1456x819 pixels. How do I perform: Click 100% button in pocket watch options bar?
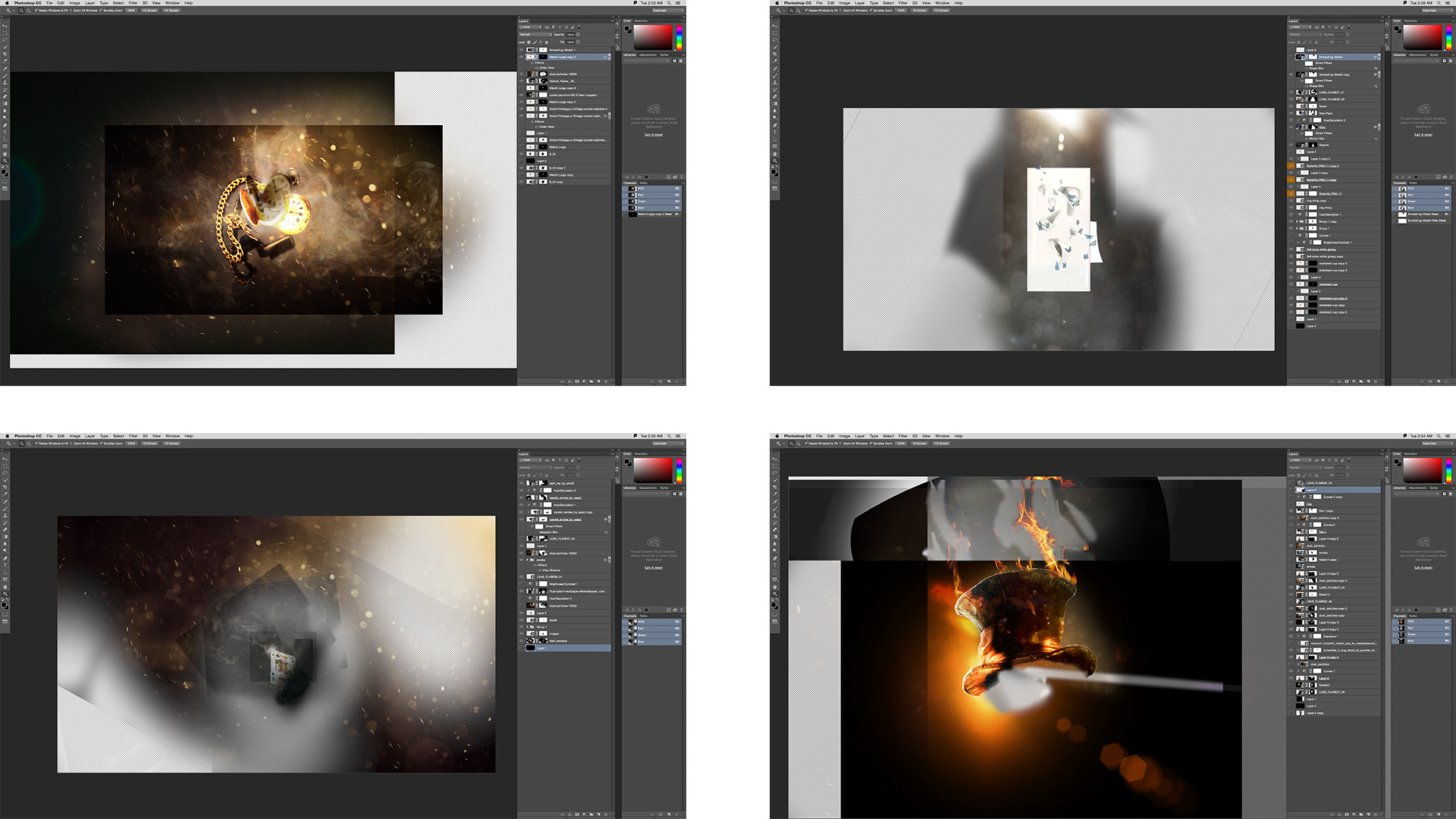click(131, 11)
